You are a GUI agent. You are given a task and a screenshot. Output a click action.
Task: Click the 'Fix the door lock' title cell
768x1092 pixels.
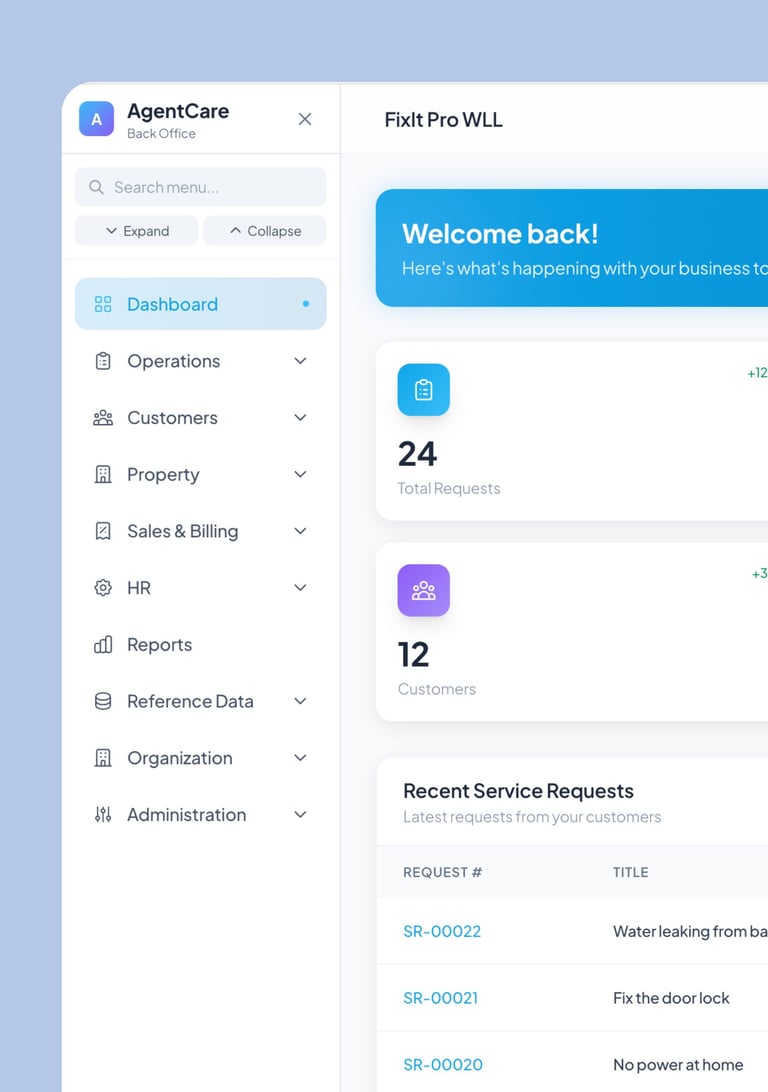pos(671,998)
